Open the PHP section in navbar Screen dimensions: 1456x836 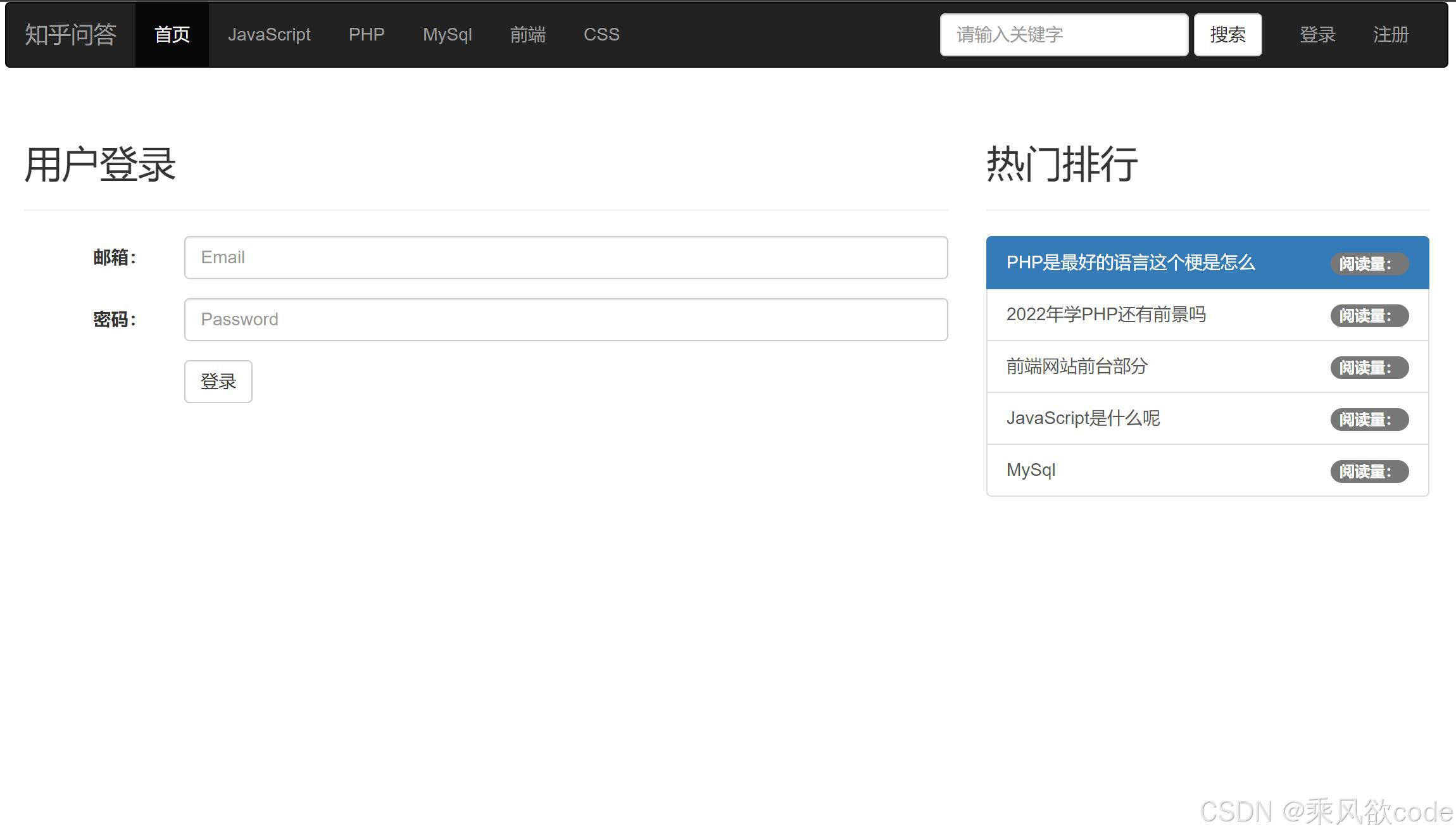366,34
